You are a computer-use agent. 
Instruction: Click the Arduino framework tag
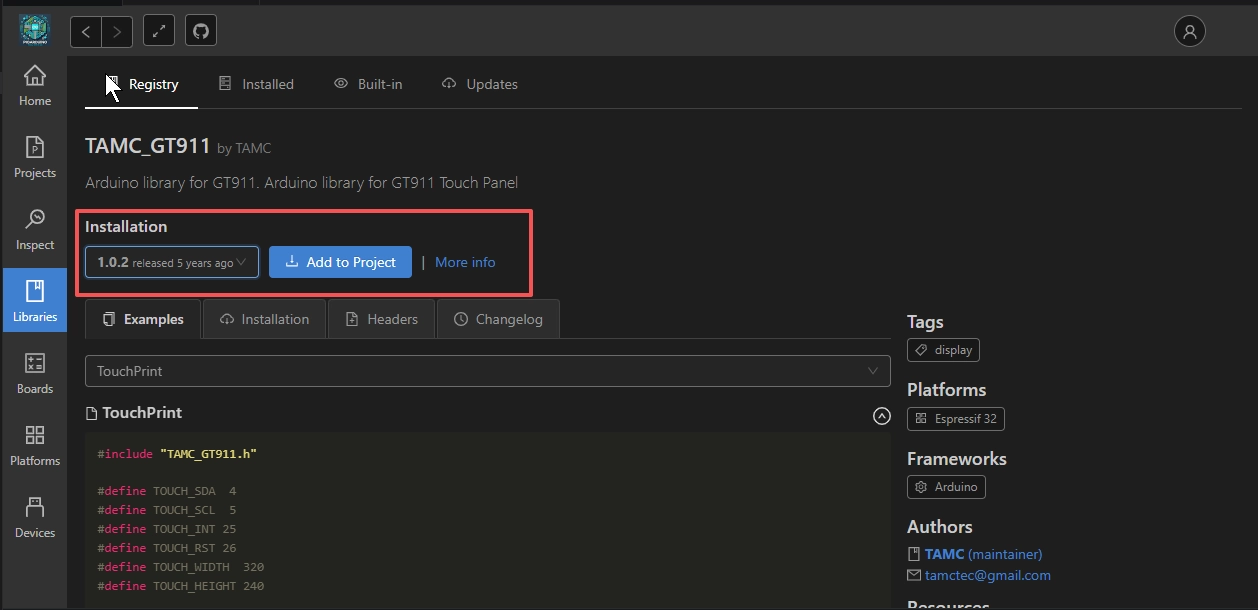click(x=946, y=486)
